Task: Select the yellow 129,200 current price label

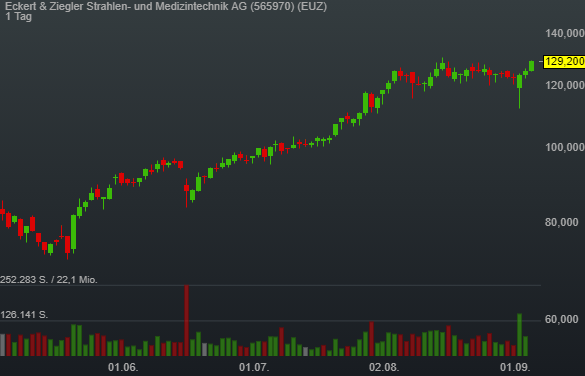Action: (564, 61)
